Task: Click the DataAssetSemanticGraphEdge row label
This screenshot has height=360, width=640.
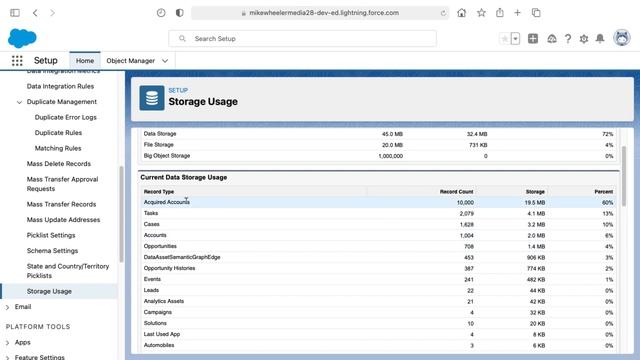Action: (x=182, y=257)
